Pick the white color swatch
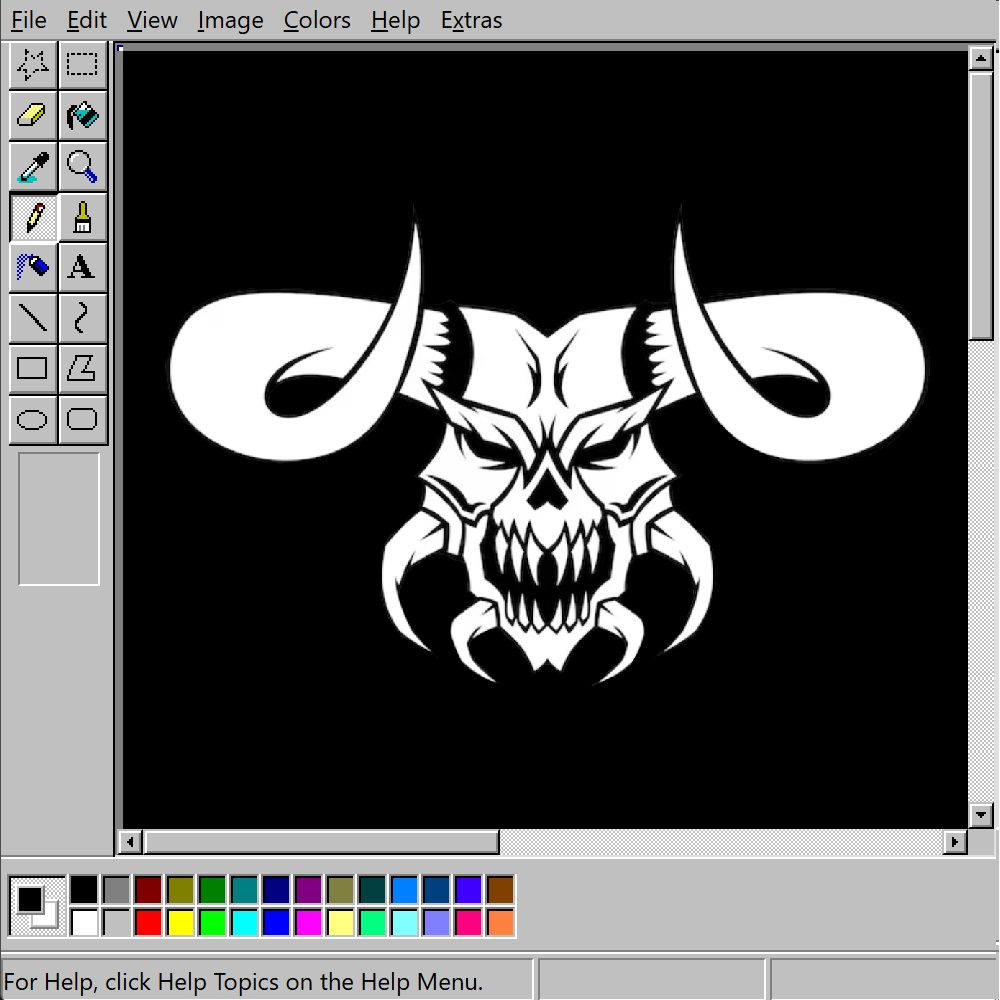Screen dimensions: 1000x1000 84,922
